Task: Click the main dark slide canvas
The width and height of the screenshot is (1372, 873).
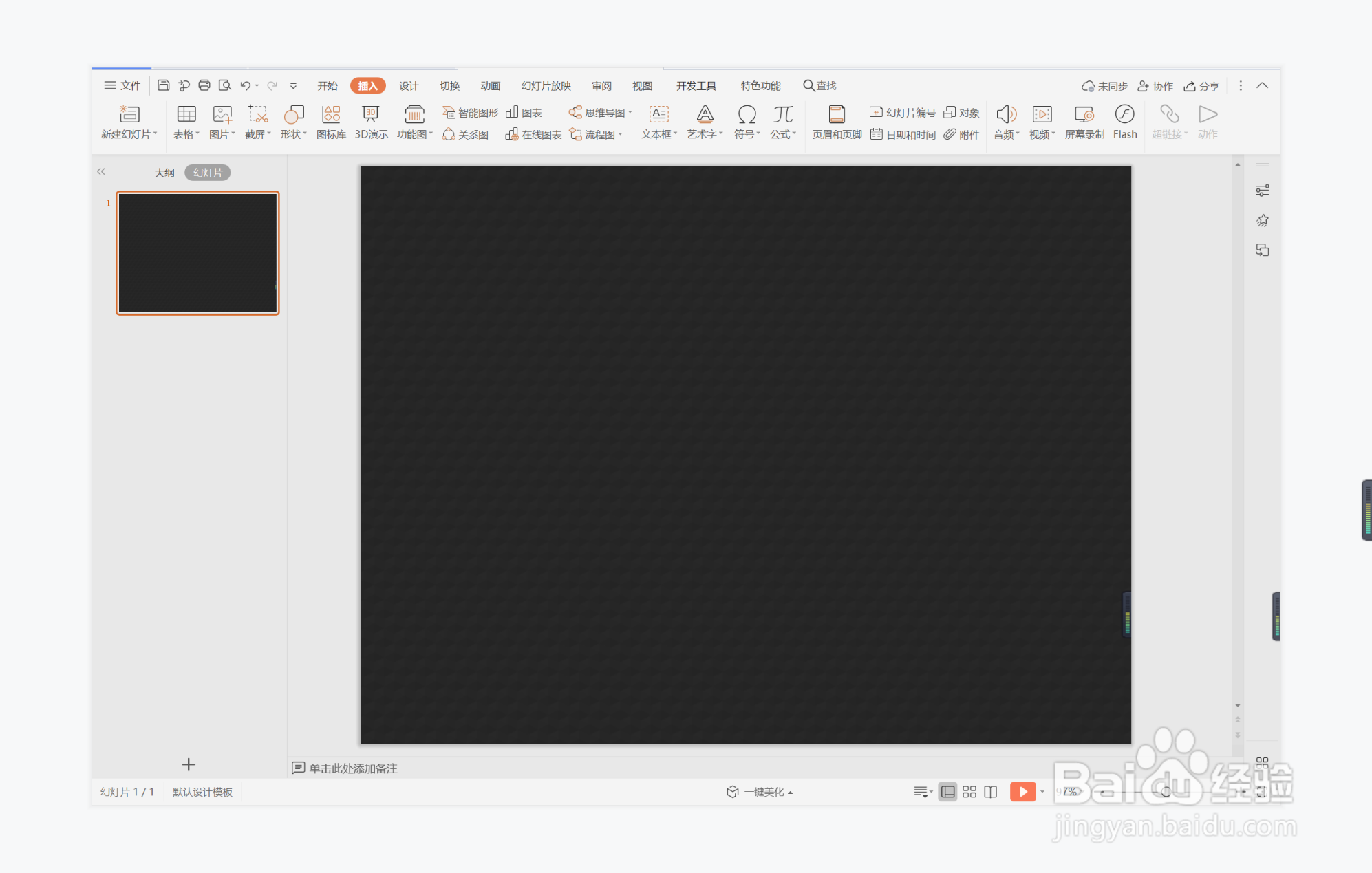Action: (x=746, y=455)
